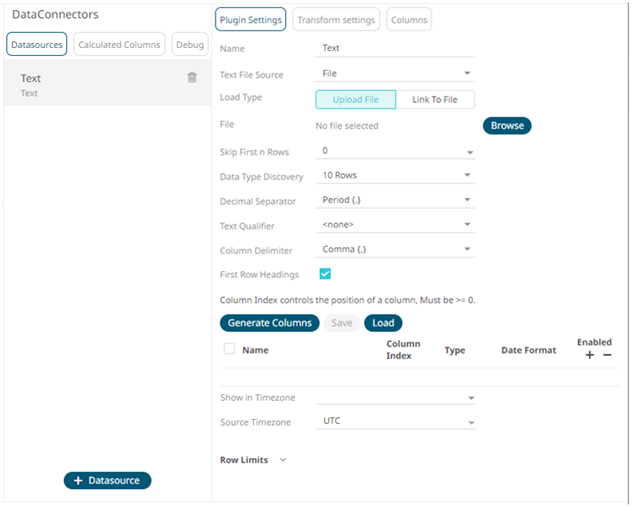Image resolution: width=632 pixels, height=506 pixels.
Task: Expand the Row Limits section
Action: coord(253,460)
